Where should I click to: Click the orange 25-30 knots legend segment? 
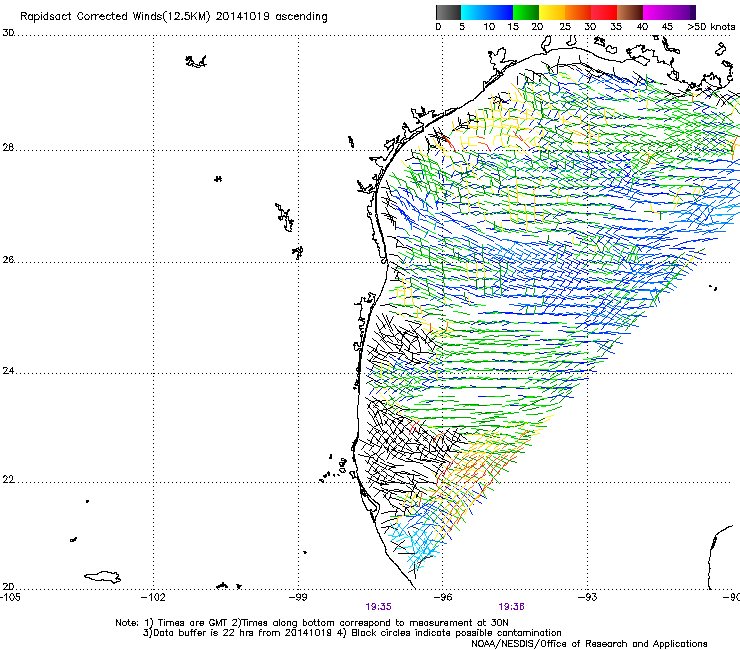(x=578, y=12)
